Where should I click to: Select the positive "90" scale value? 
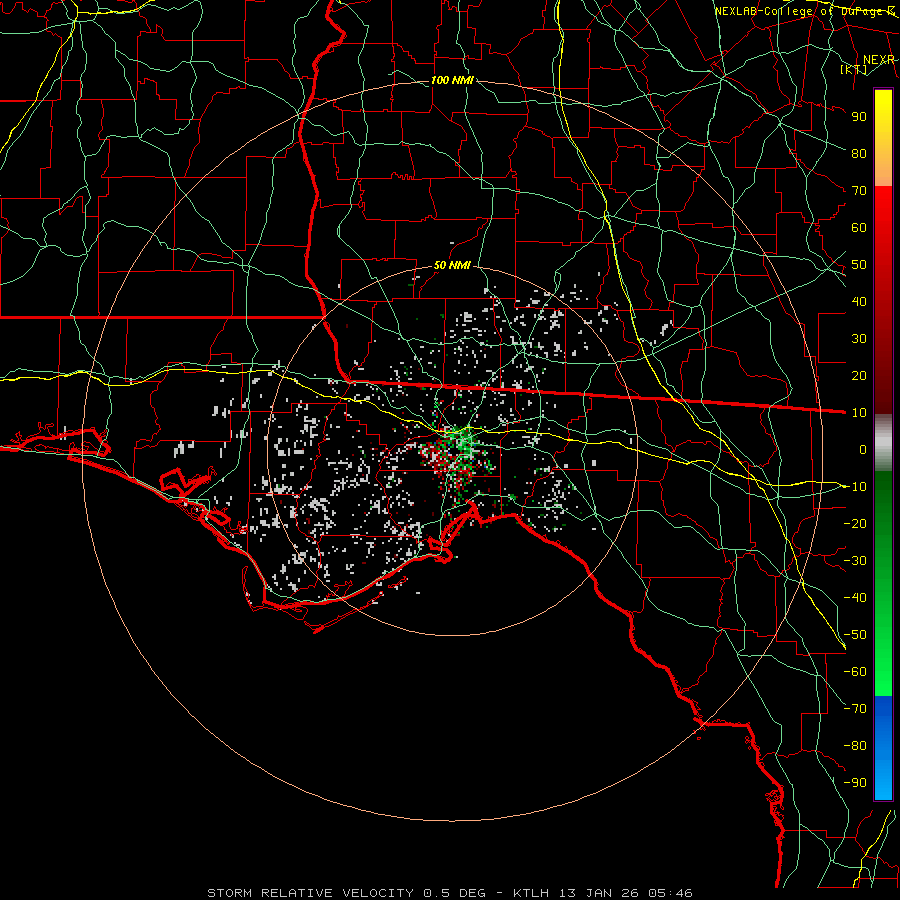[859, 117]
